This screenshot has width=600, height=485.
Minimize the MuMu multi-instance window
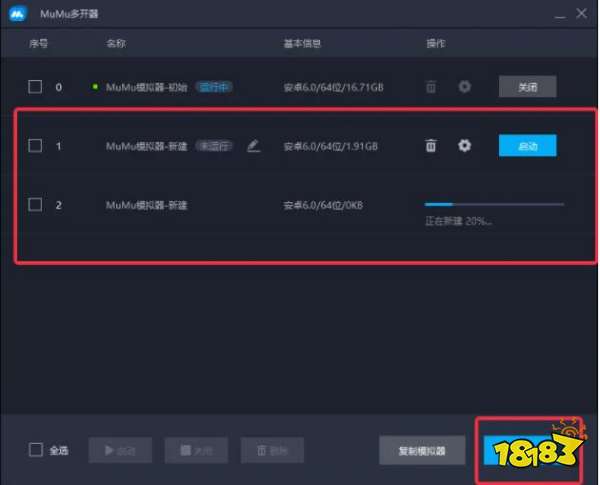point(560,15)
